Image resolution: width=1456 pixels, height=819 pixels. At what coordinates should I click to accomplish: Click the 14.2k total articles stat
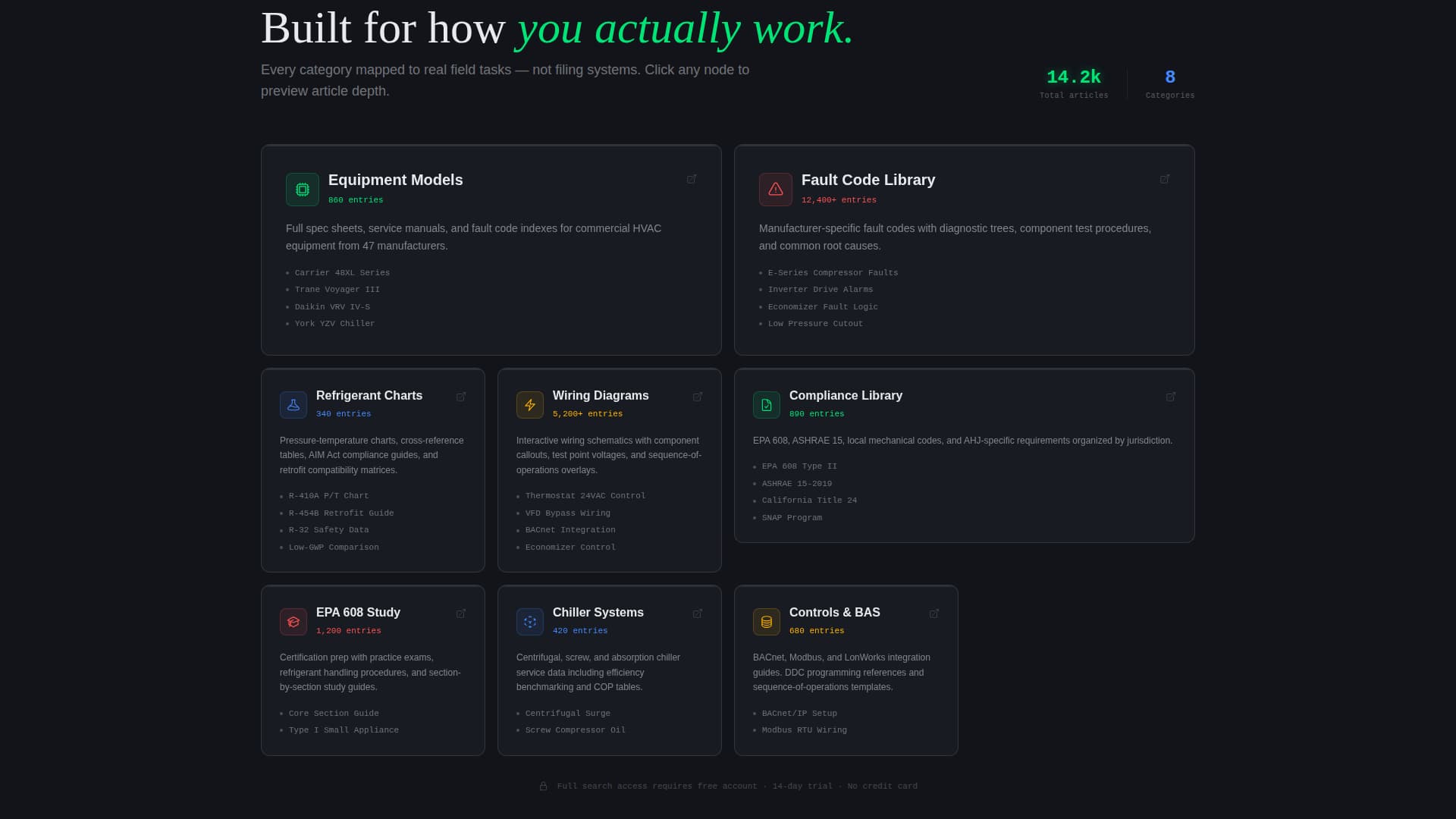pos(1074,83)
